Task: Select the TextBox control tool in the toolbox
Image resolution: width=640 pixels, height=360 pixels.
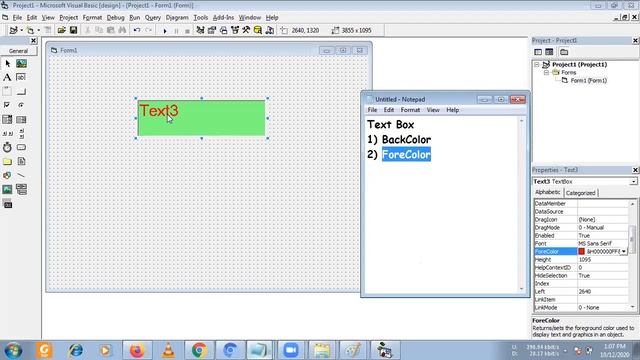Action: pyautogui.click(x=21, y=78)
